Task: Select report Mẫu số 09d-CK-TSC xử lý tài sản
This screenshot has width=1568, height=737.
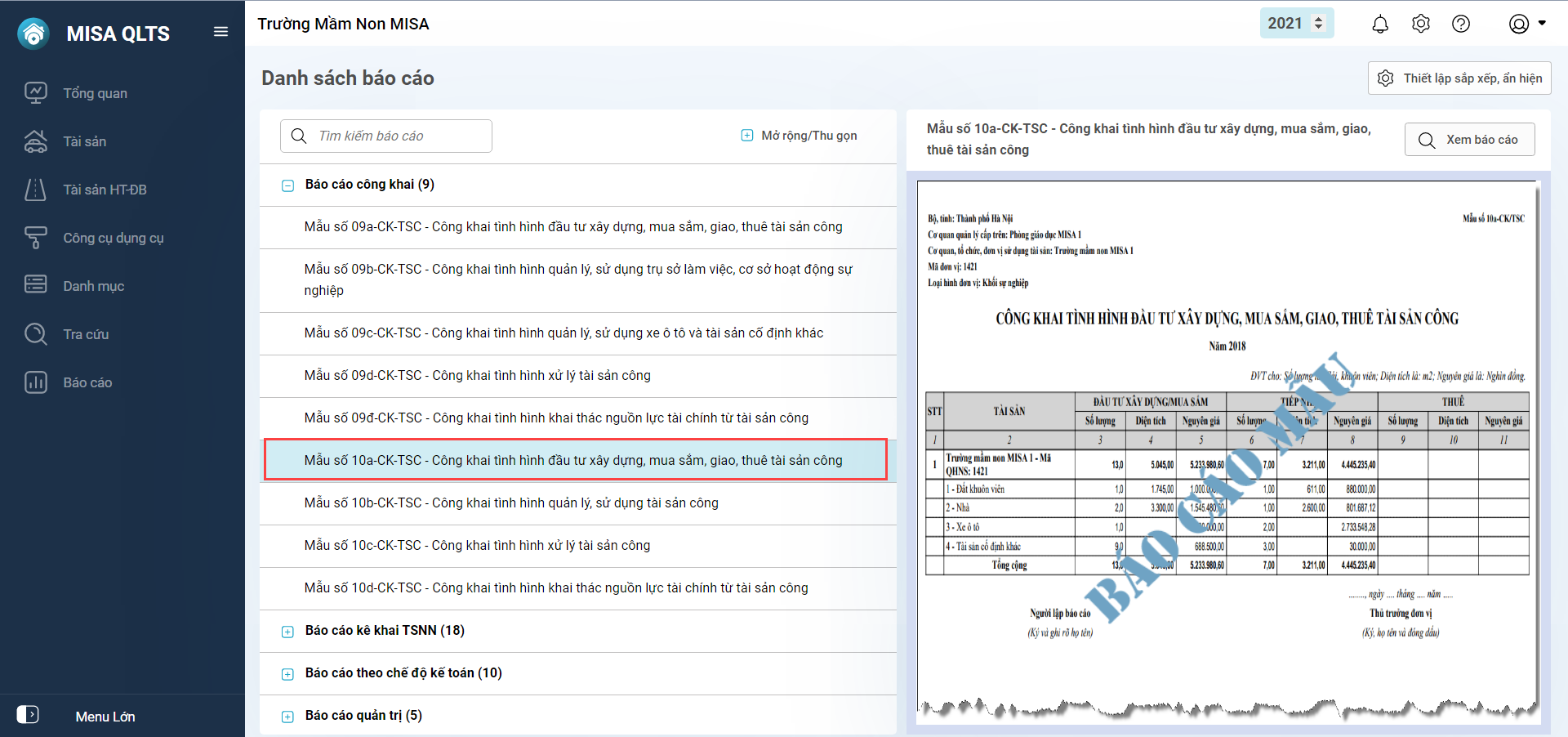Action: click(578, 376)
